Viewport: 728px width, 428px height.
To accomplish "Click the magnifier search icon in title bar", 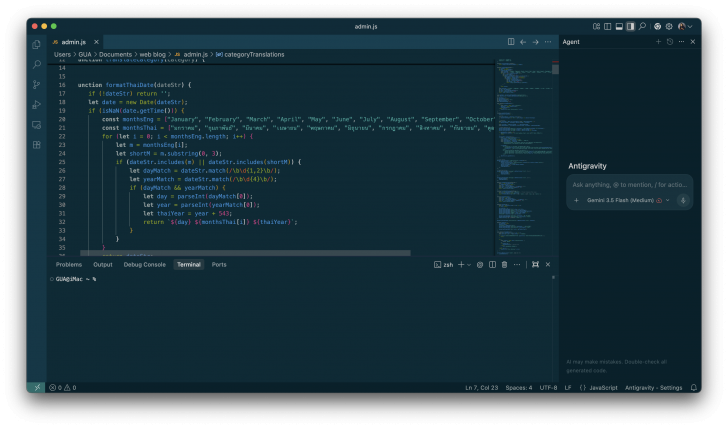I will 642,26.
